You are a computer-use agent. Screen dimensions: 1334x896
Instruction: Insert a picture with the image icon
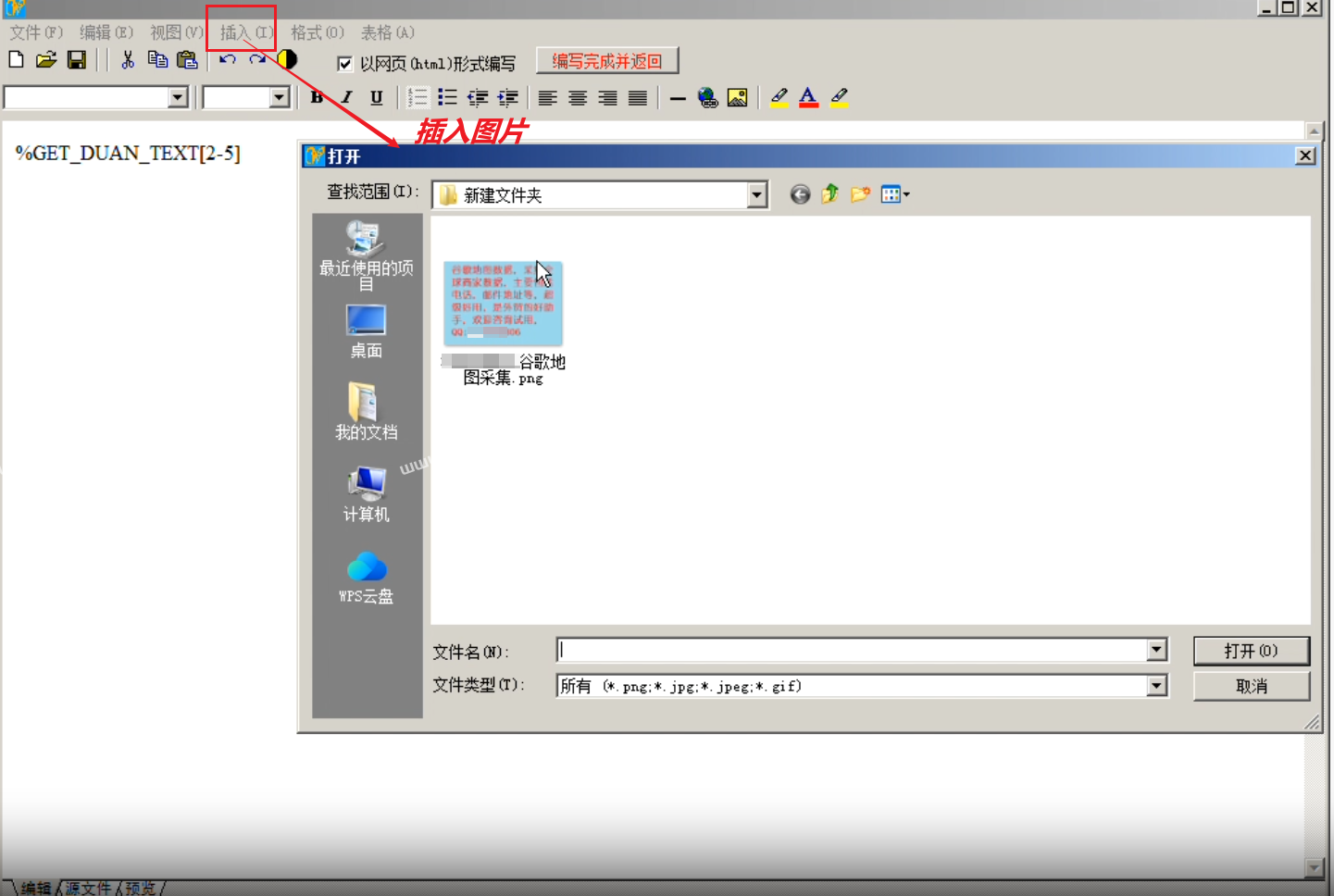pos(738,97)
